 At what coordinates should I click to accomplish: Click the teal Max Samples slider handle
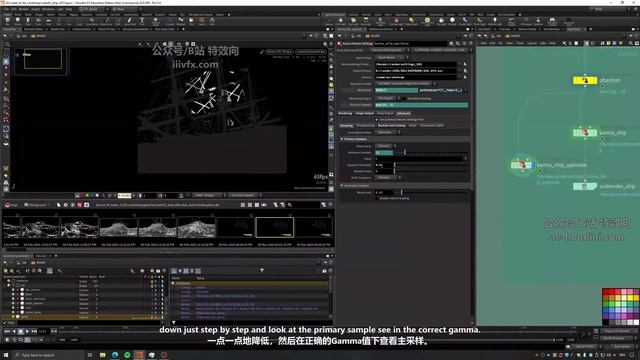pos(405,152)
